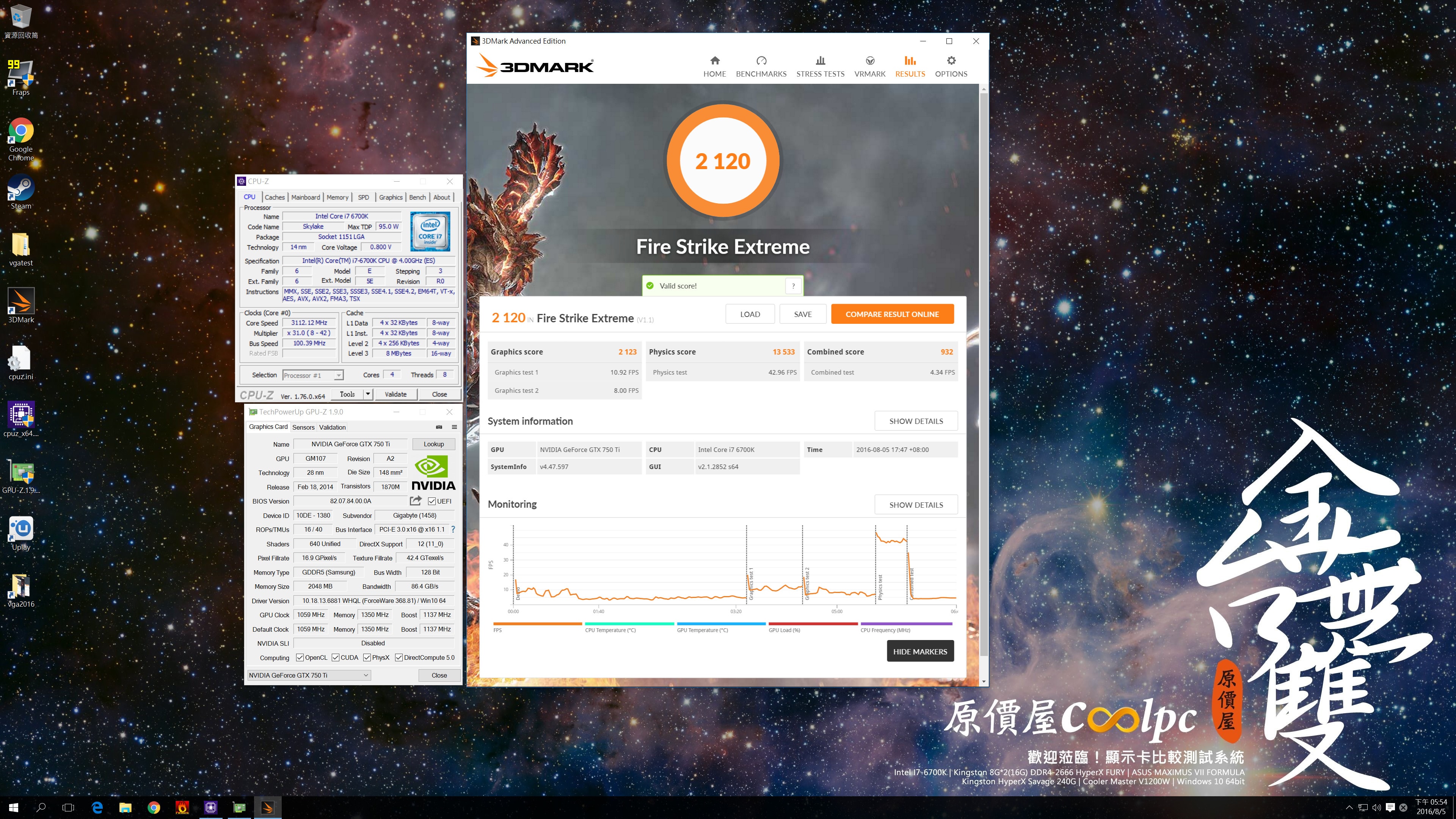Switch to the Validation tab in GPU-Z
This screenshot has height=819, width=1456.
pyautogui.click(x=333, y=427)
